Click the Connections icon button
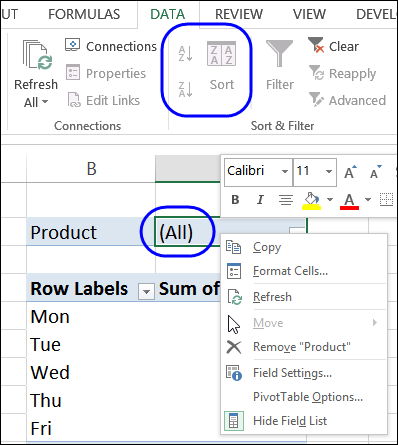This screenshot has width=398, height=445. pyautogui.click(x=72, y=45)
